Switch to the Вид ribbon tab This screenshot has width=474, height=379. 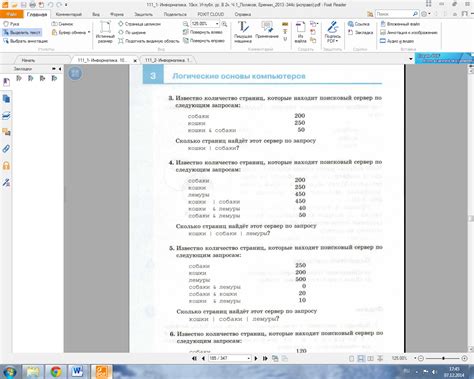click(96, 14)
